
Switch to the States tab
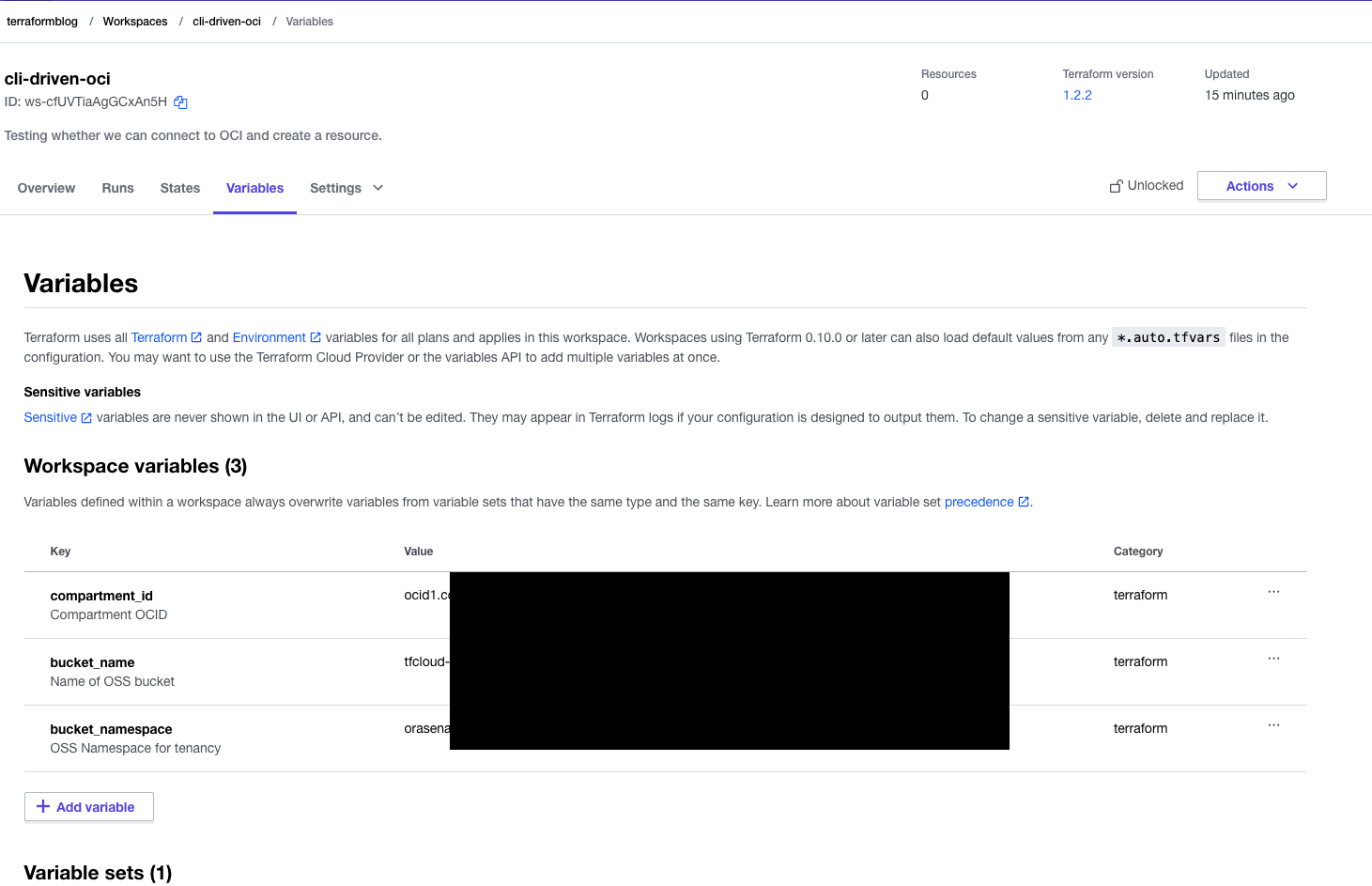pos(179,188)
